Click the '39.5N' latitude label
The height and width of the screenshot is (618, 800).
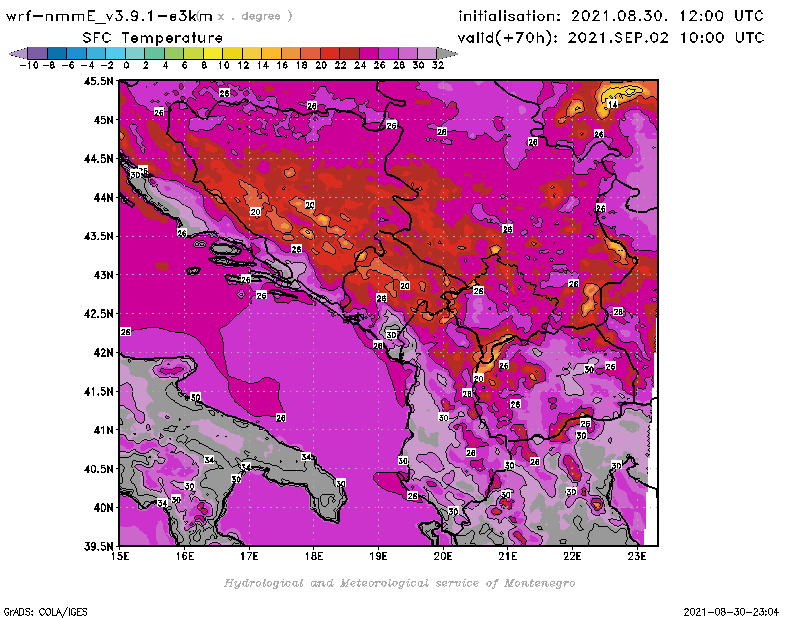(98, 547)
